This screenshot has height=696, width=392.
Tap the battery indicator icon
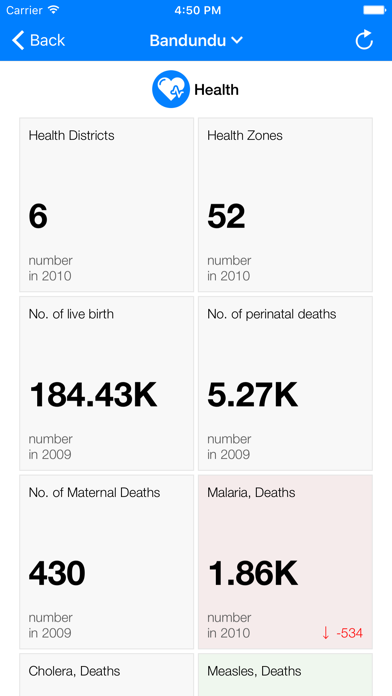pos(374,10)
